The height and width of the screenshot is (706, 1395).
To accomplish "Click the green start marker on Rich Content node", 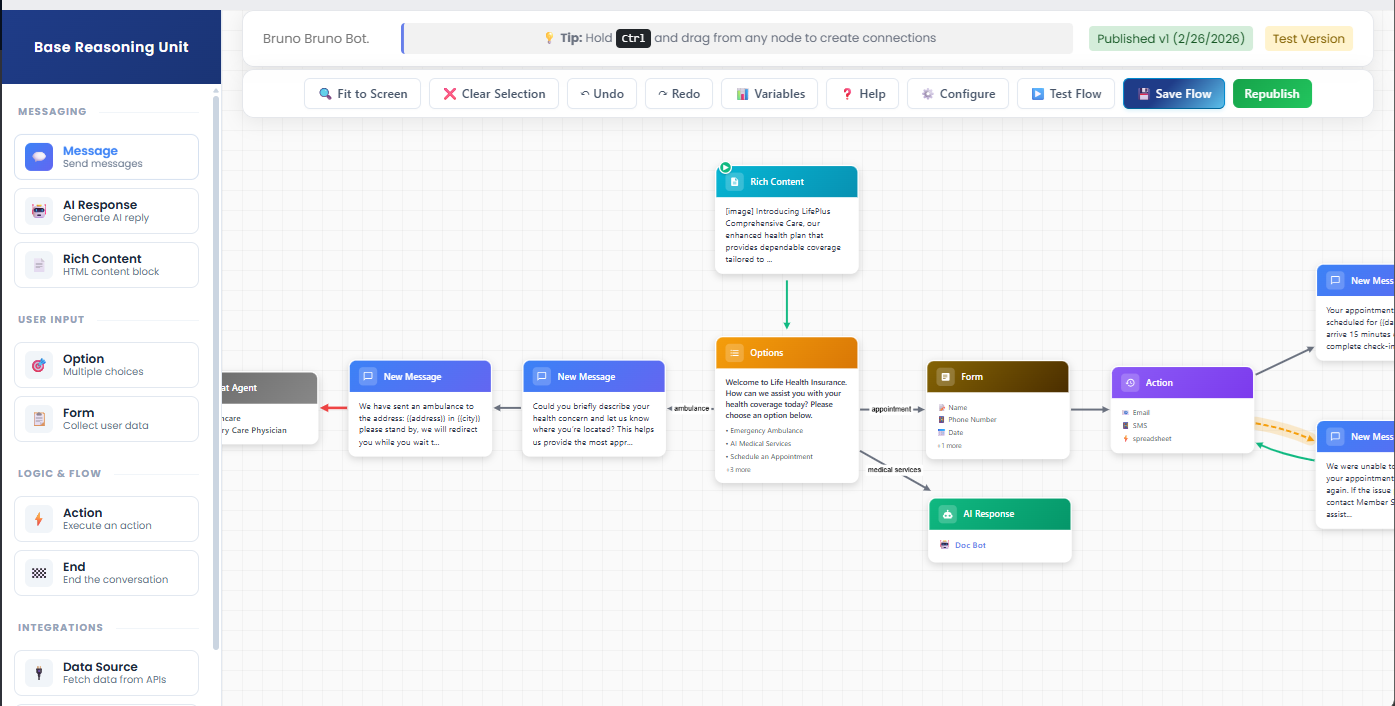I will coord(725,168).
